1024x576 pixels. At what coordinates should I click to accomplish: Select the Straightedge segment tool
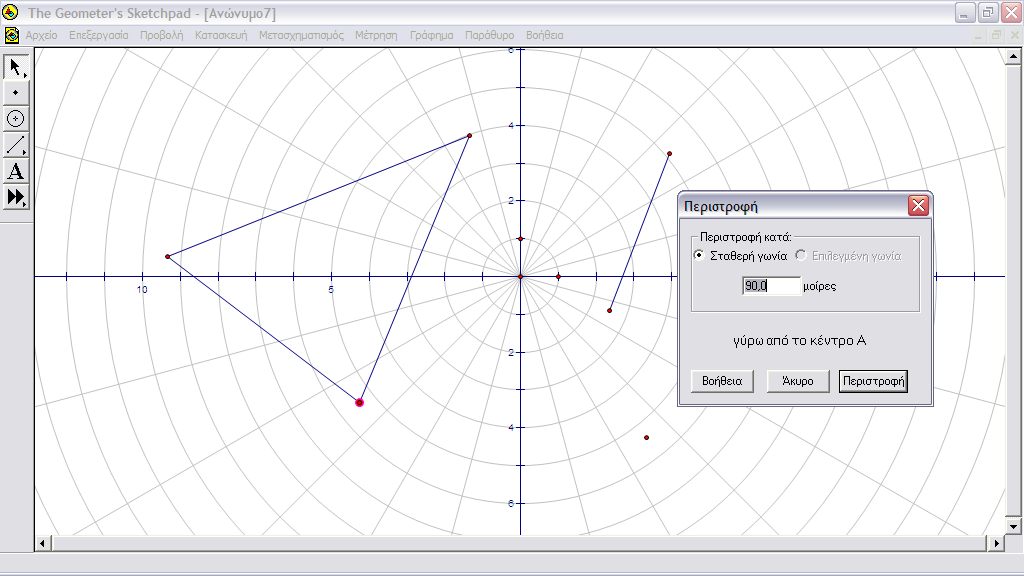16,145
